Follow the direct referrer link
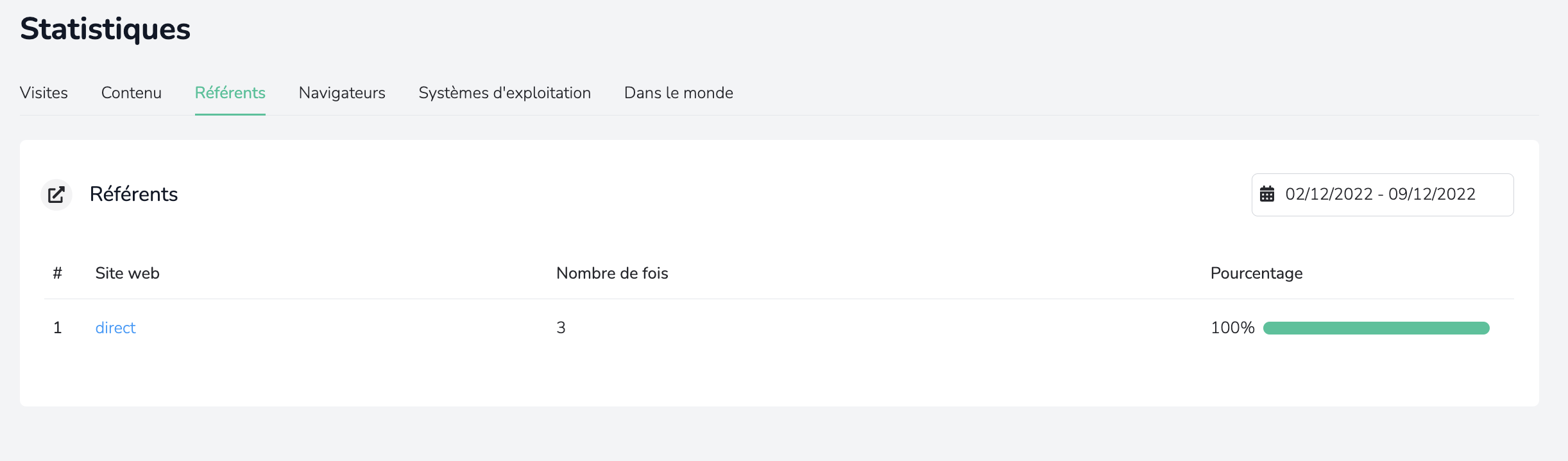Viewport: 1568px width, 461px height. [115, 328]
